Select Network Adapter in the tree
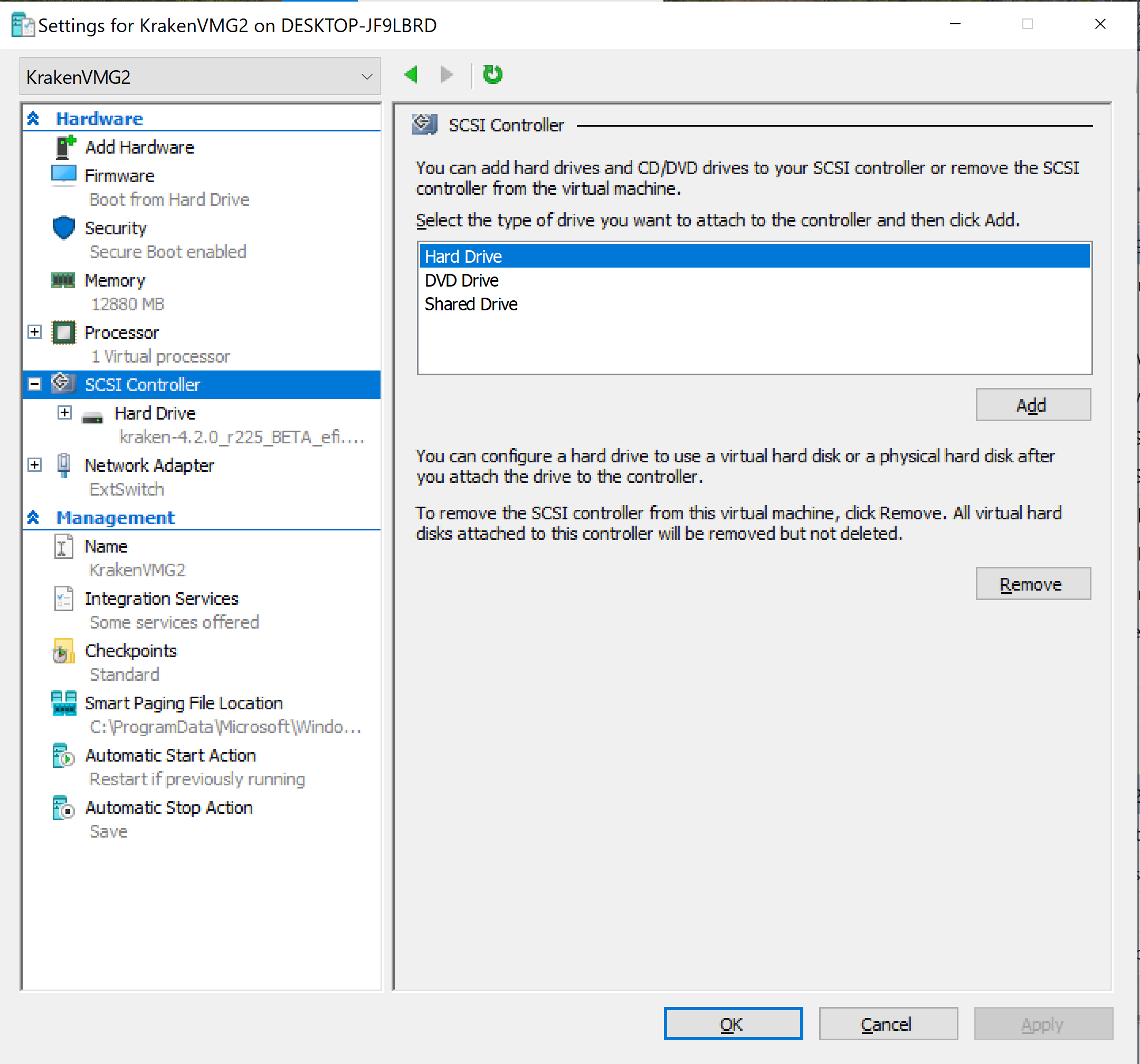Image resolution: width=1140 pixels, height=1064 pixels. pos(149,465)
